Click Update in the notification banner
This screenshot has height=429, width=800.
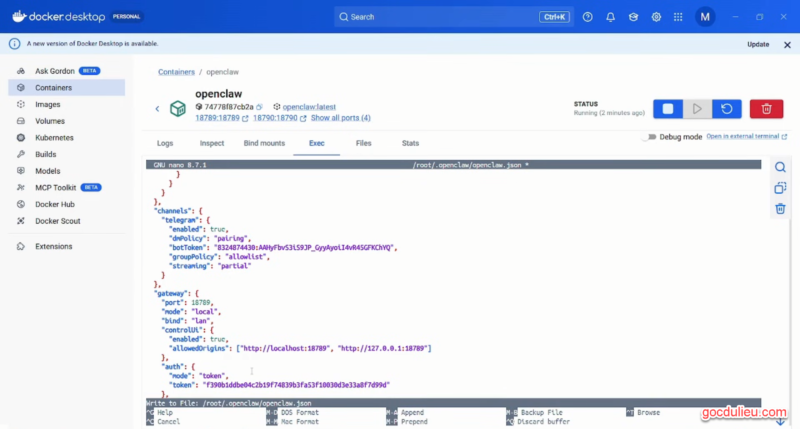pos(757,44)
